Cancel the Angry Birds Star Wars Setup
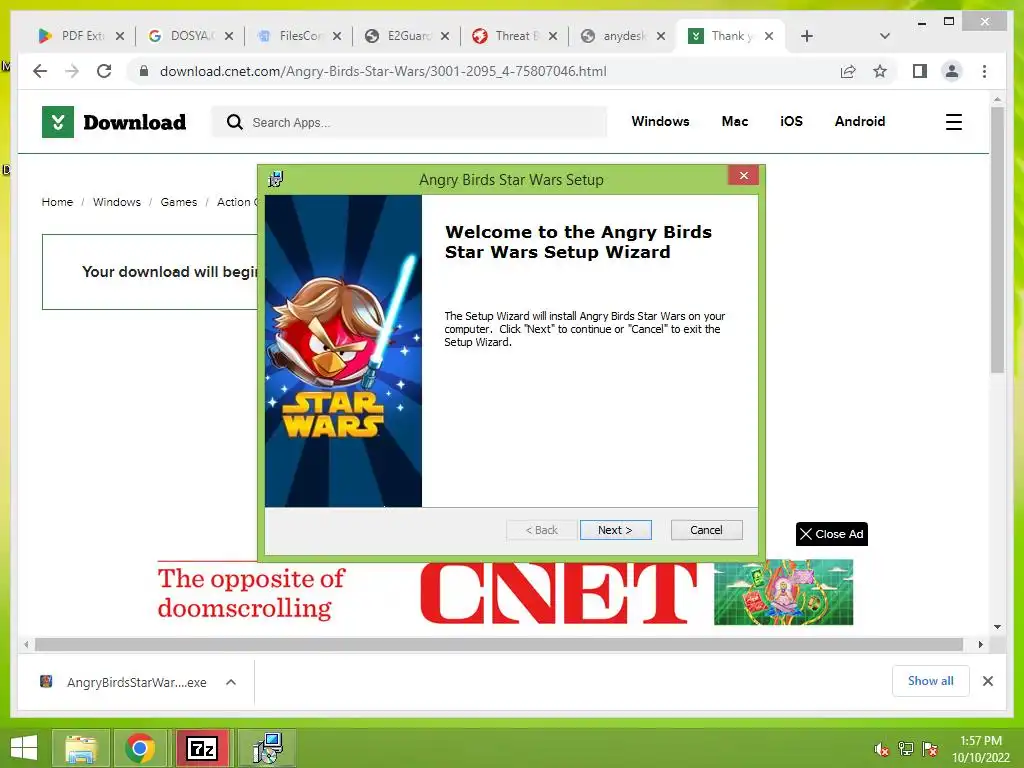The height and width of the screenshot is (768, 1024). pos(706,530)
